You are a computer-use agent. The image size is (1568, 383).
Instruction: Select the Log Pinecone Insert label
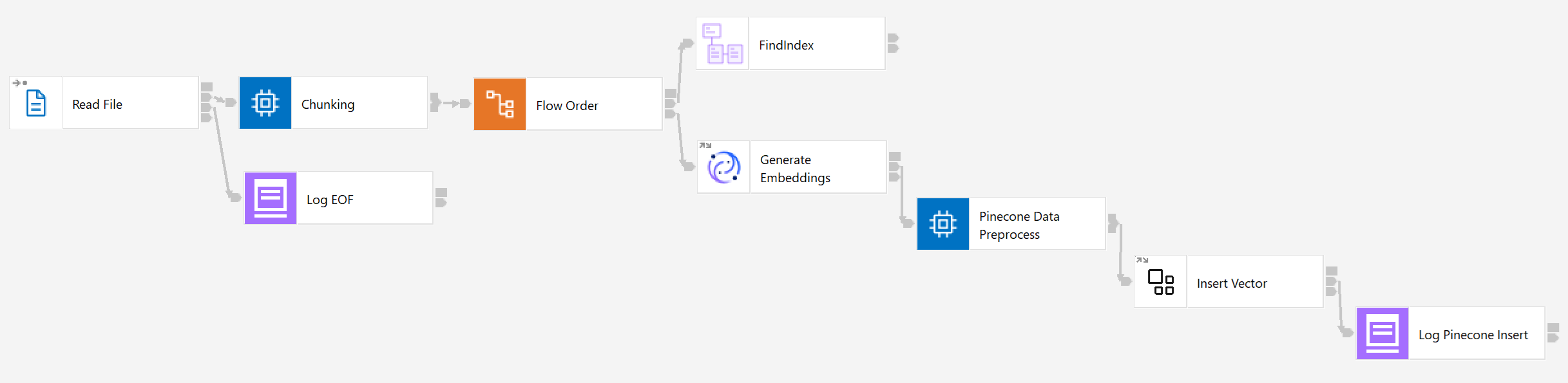1473,335
